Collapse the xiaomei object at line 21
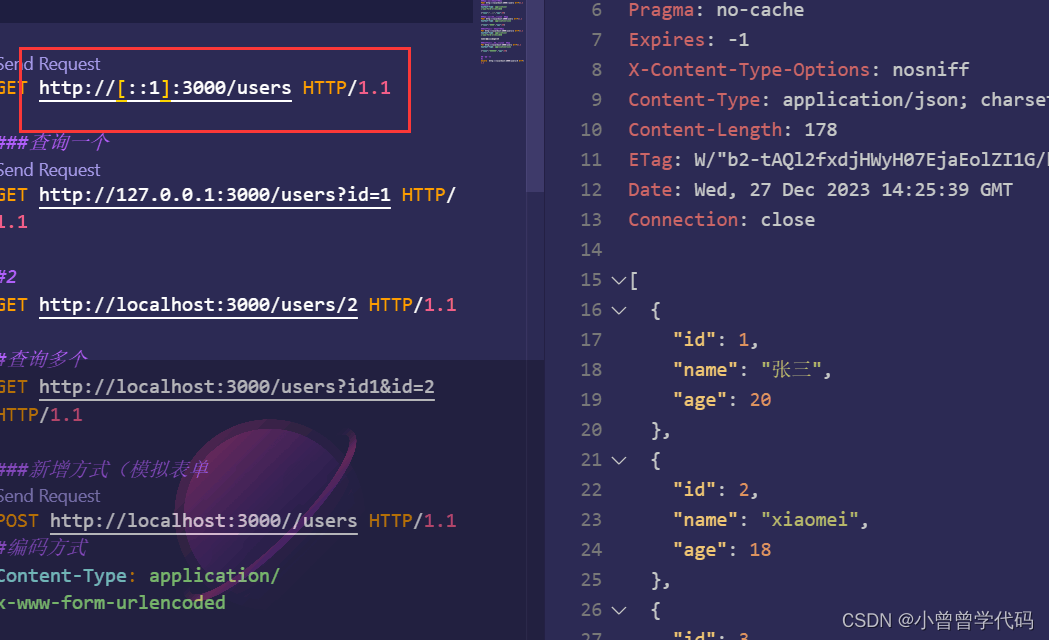This screenshot has height=640, width=1049. (618, 459)
